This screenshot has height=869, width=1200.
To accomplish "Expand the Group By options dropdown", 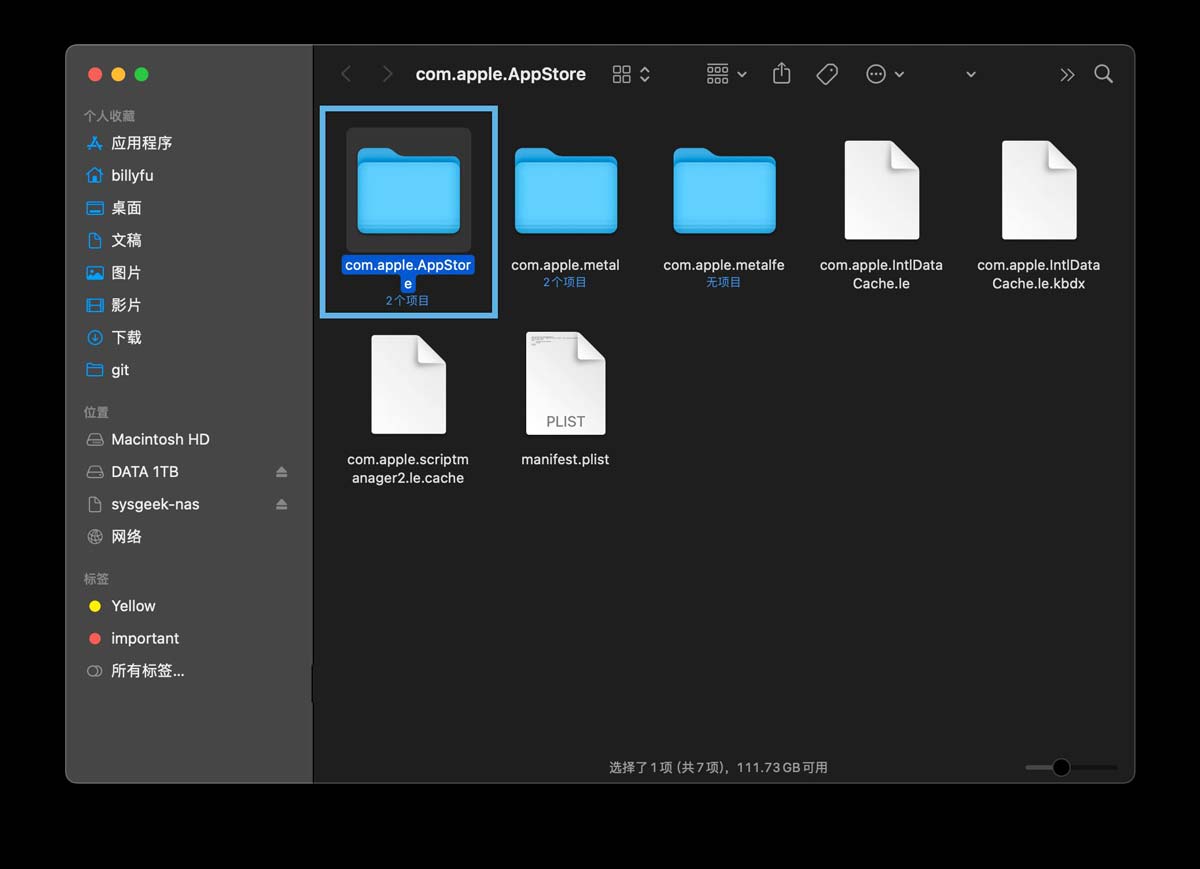I will [727, 74].
